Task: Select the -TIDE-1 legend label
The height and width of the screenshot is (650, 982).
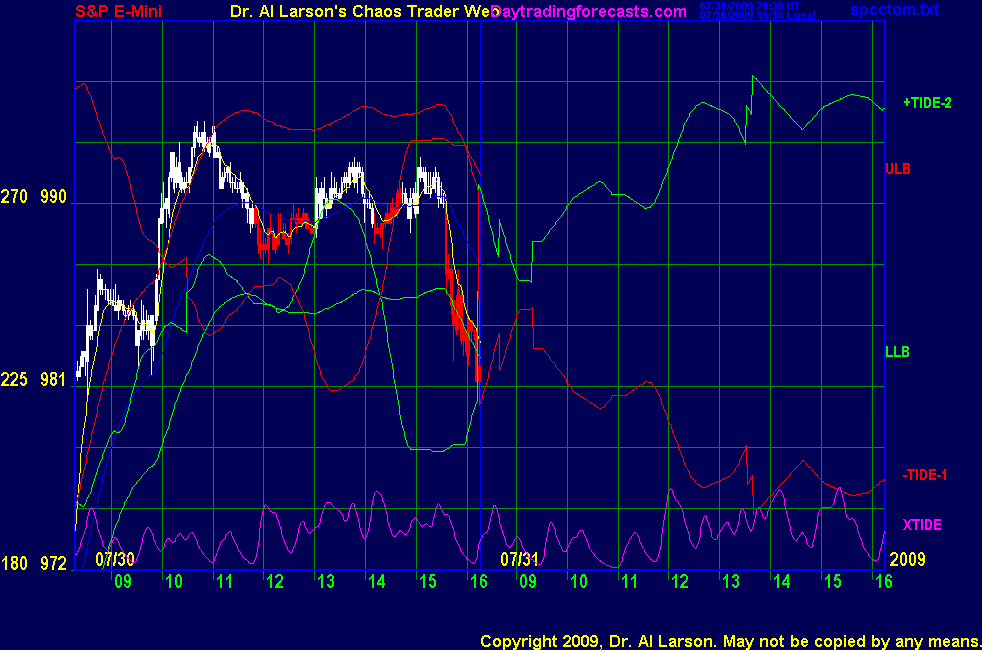Action: (924, 475)
